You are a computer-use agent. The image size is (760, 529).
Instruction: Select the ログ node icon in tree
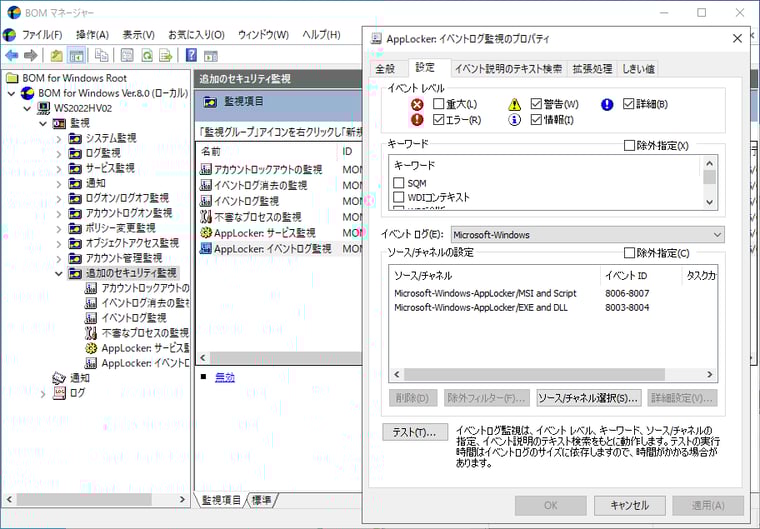click(59, 392)
